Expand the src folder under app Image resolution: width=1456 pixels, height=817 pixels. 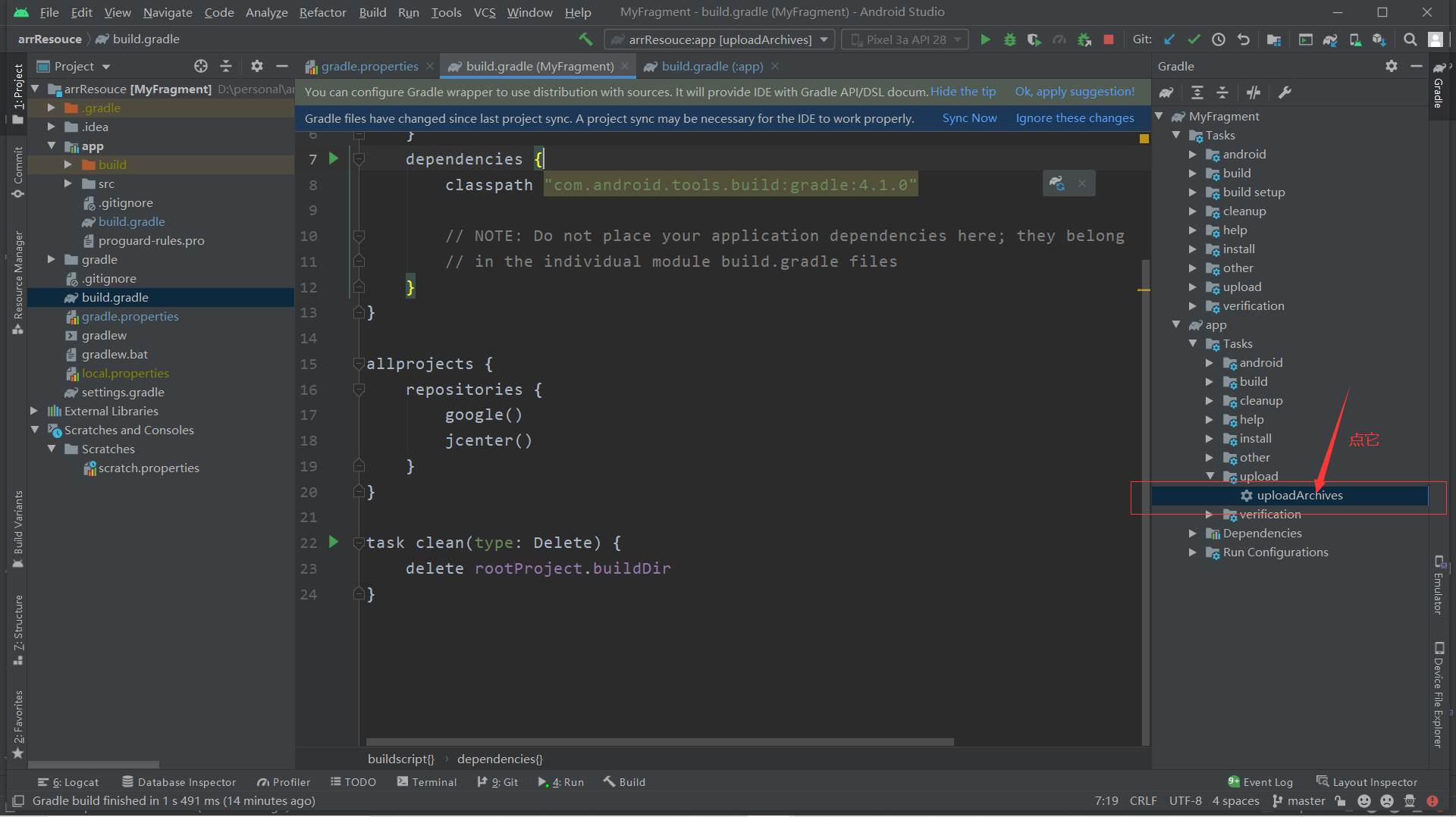point(68,183)
